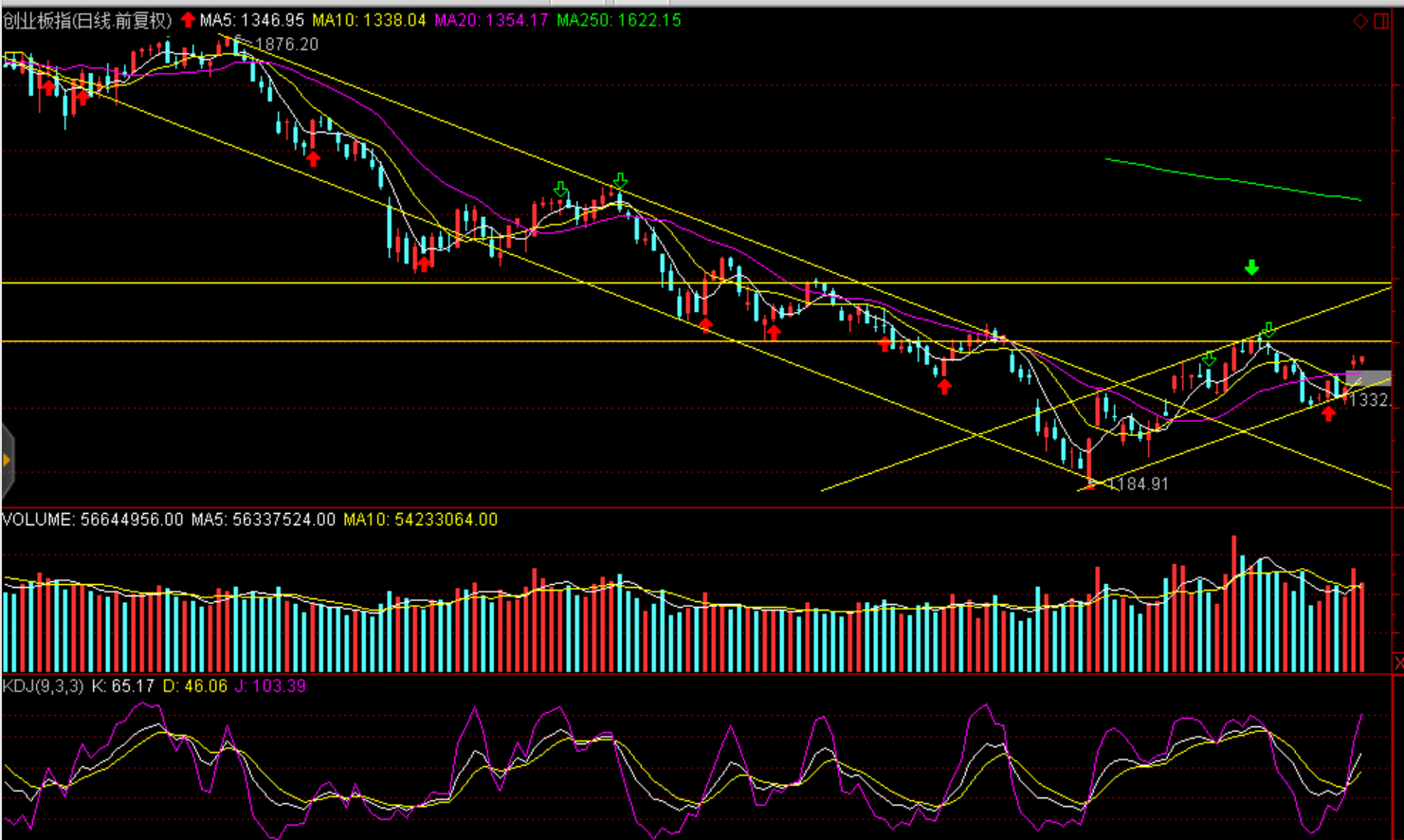Select the green MA250 line on chart
The width and height of the screenshot is (1404, 840).
click(x=1232, y=180)
